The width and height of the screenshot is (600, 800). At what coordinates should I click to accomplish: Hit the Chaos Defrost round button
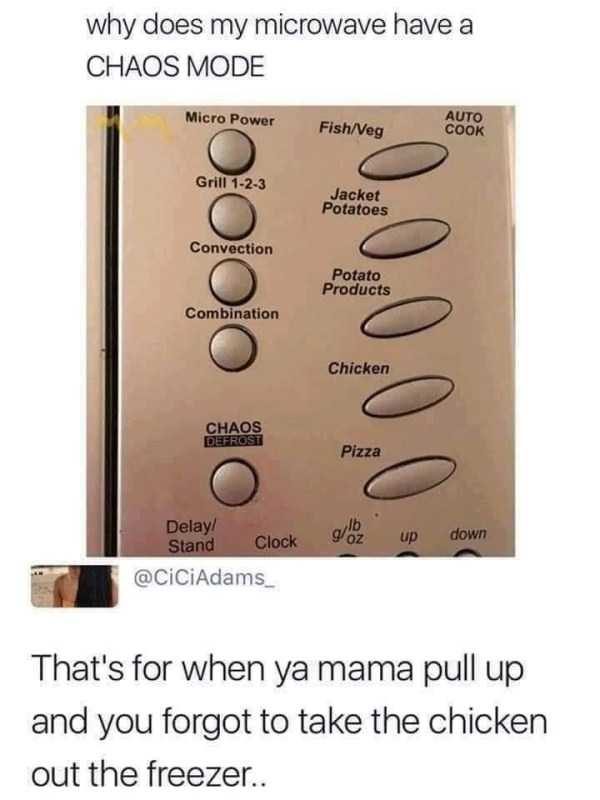click(234, 481)
